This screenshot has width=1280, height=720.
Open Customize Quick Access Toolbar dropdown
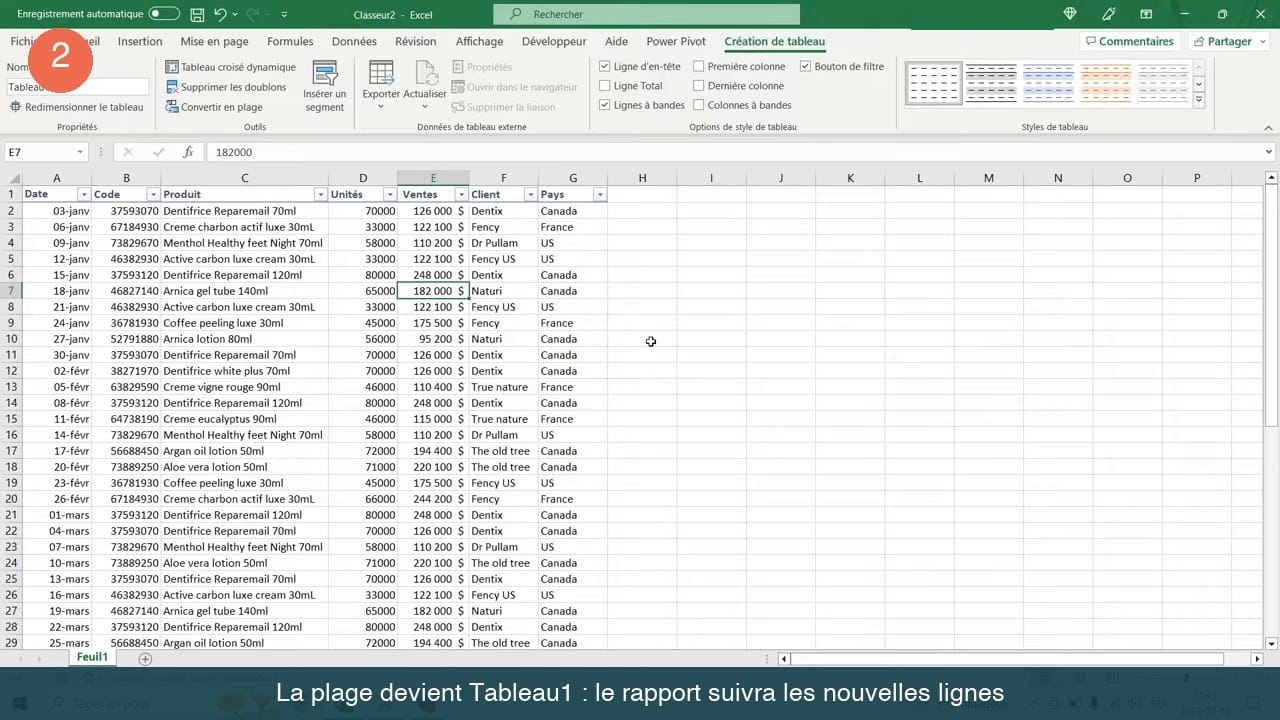284,15
